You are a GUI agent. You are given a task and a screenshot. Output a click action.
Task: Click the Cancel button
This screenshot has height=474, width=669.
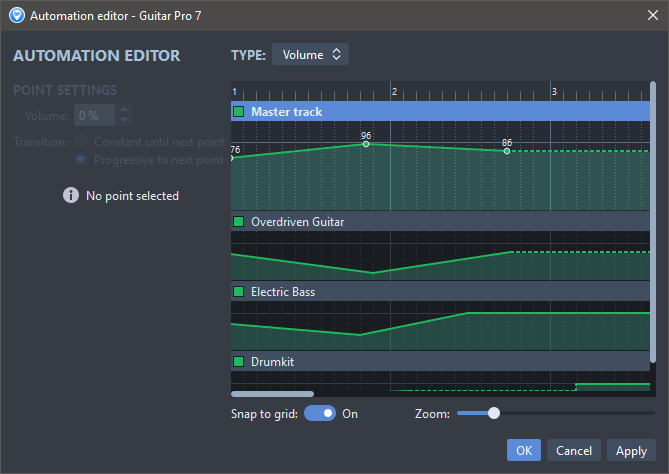tap(573, 450)
